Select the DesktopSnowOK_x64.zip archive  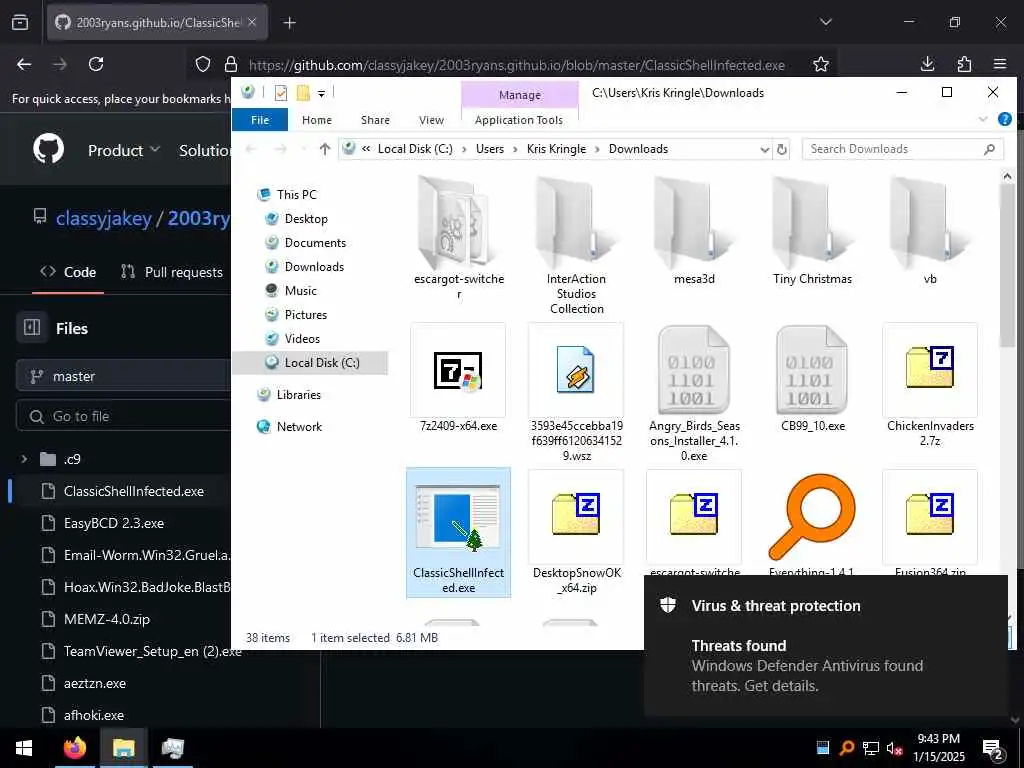click(x=576, y=518)
